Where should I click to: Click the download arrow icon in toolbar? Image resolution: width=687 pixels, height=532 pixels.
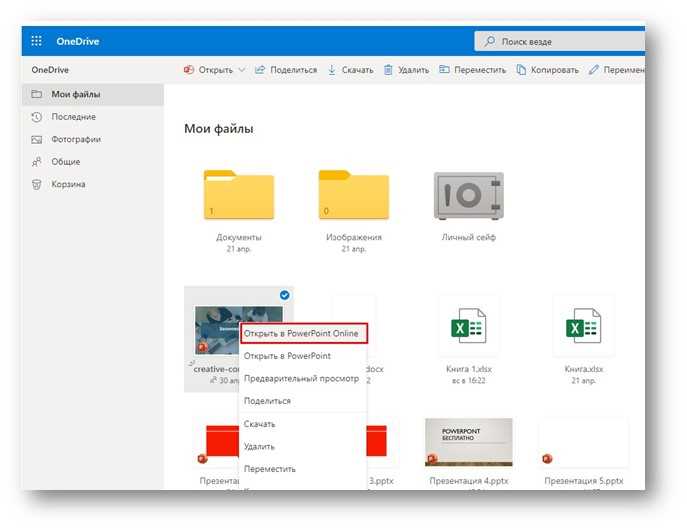[332, 70]
